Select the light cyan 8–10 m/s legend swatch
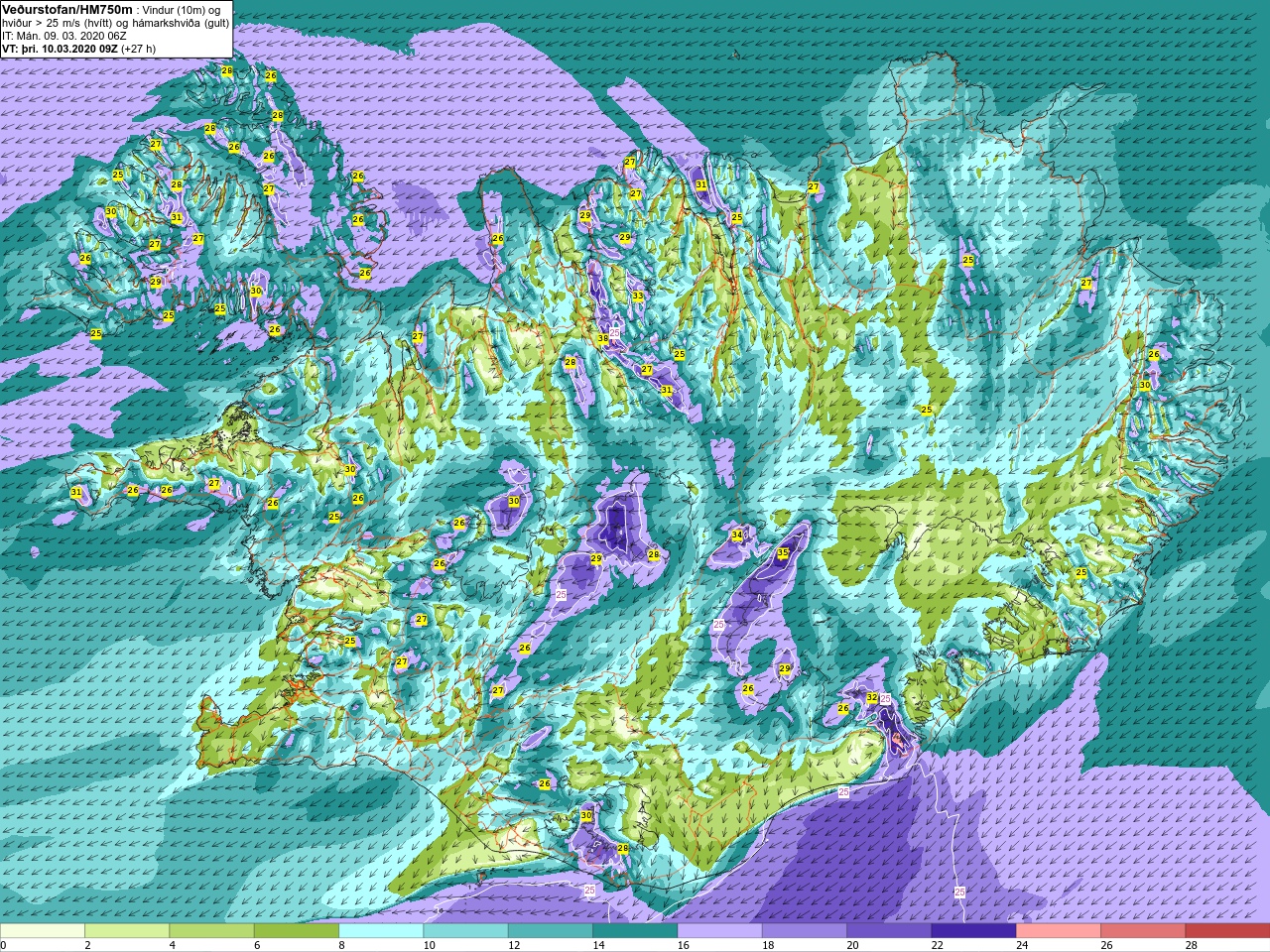The height and width of the screenshot is (952, 1270). 381,931
